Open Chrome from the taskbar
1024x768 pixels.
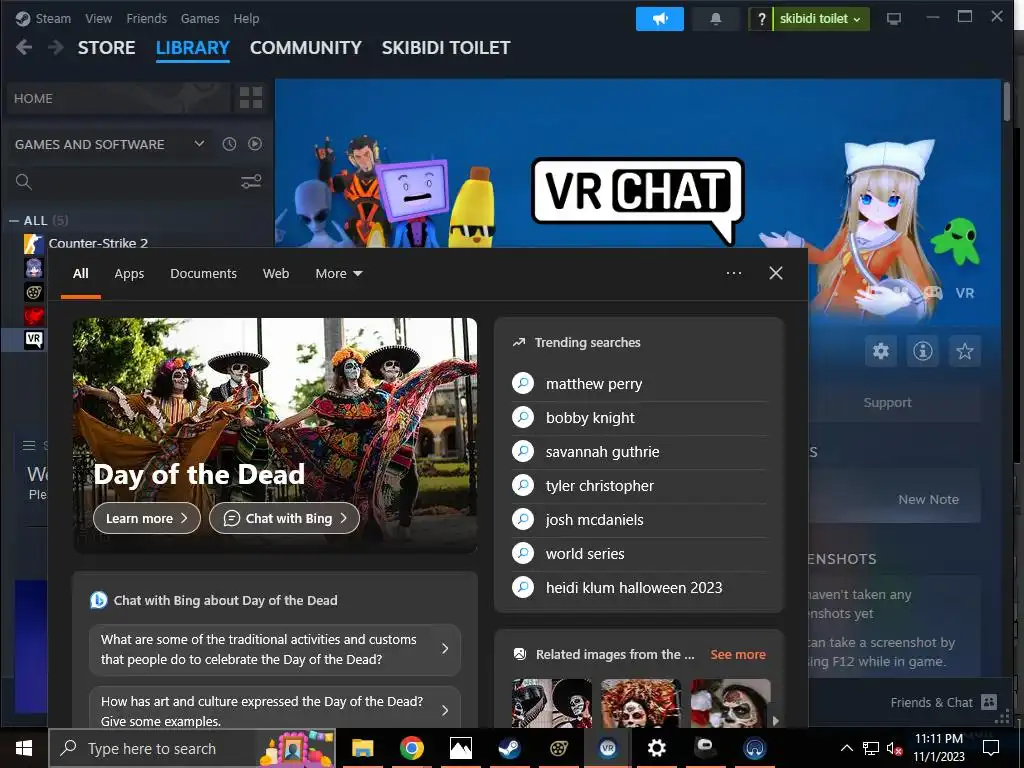(x=411, y=748)
